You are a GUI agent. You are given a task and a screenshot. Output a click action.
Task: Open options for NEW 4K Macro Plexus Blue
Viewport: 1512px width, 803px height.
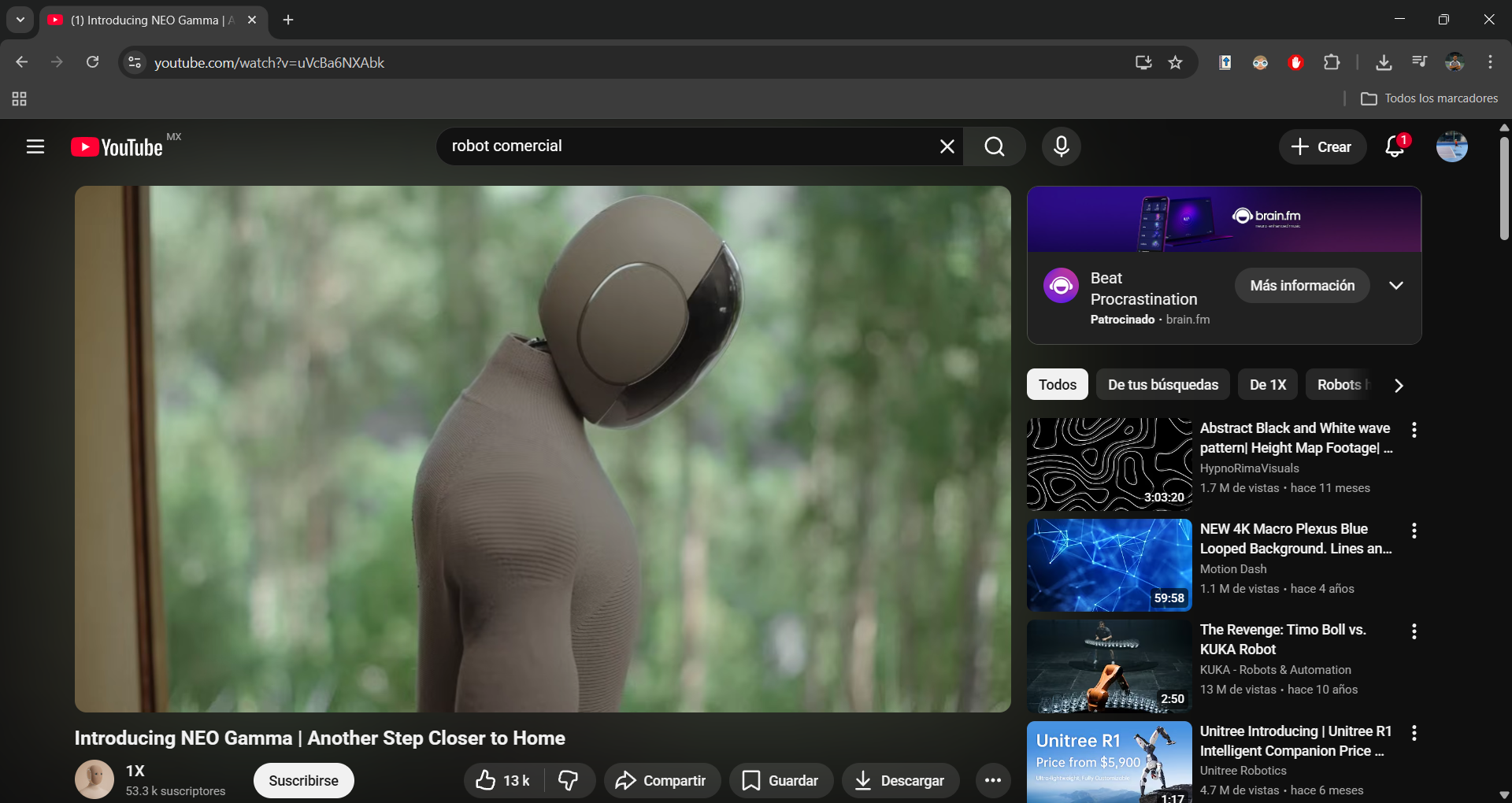point(1414,531)
